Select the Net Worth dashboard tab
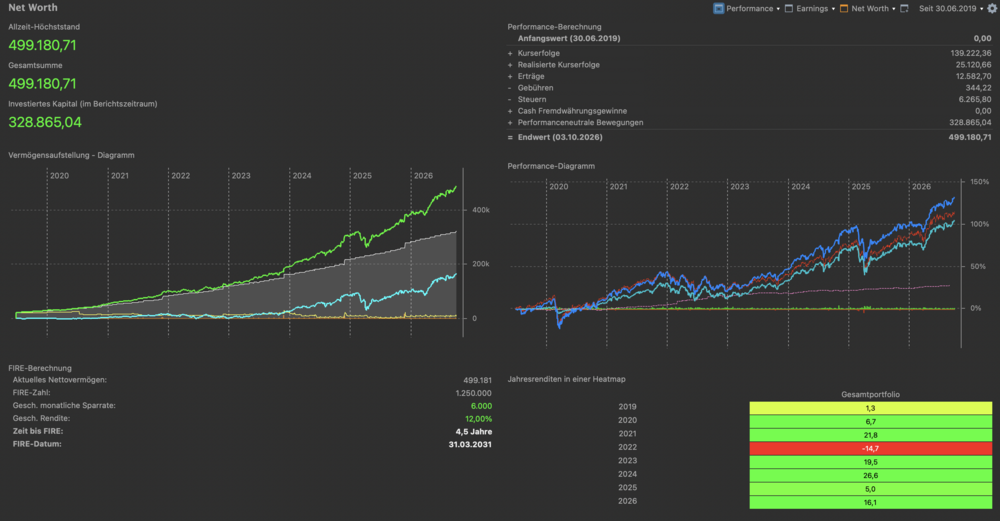 864,8
